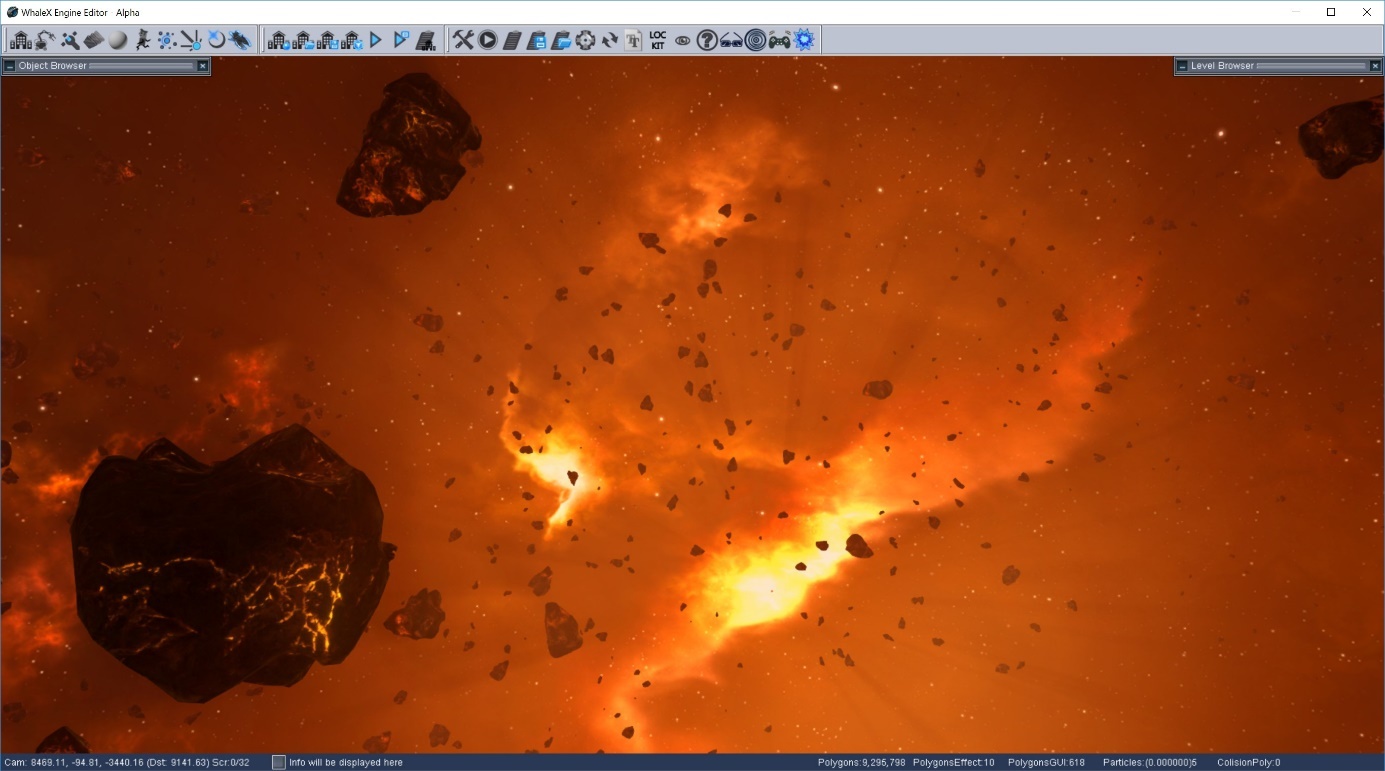1385x771 pixels.
Task: Collapse the Object Browser panel
Action: click(x=10, y=66)
